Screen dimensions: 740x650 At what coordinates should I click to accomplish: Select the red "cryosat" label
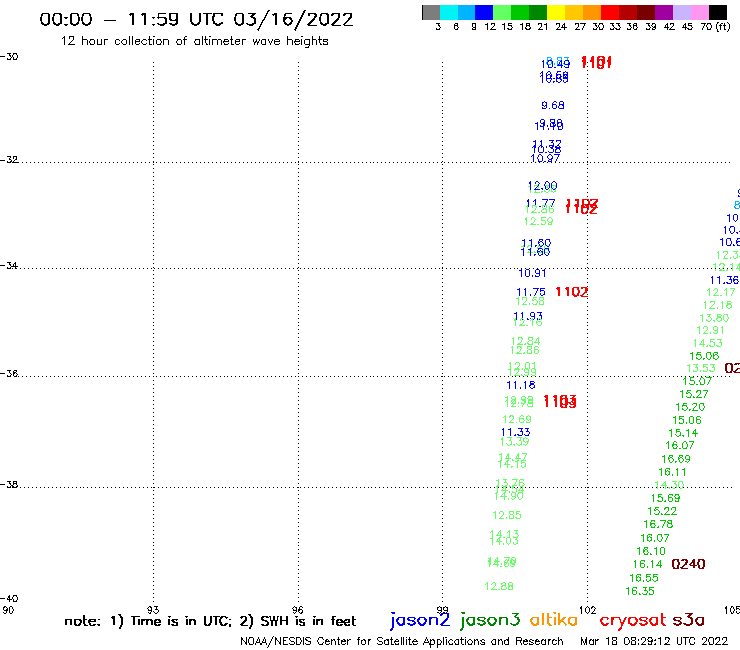click(x=633, y=620)
